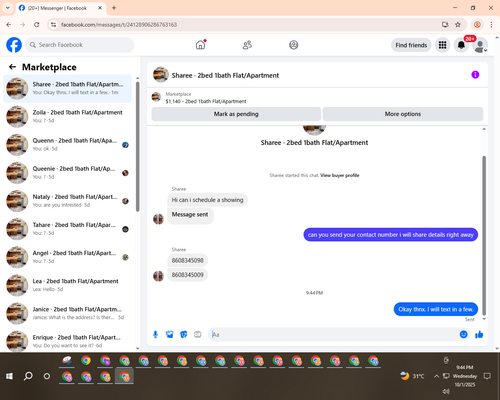Open Windows taskbar search
500x400 pixels.
28,376
